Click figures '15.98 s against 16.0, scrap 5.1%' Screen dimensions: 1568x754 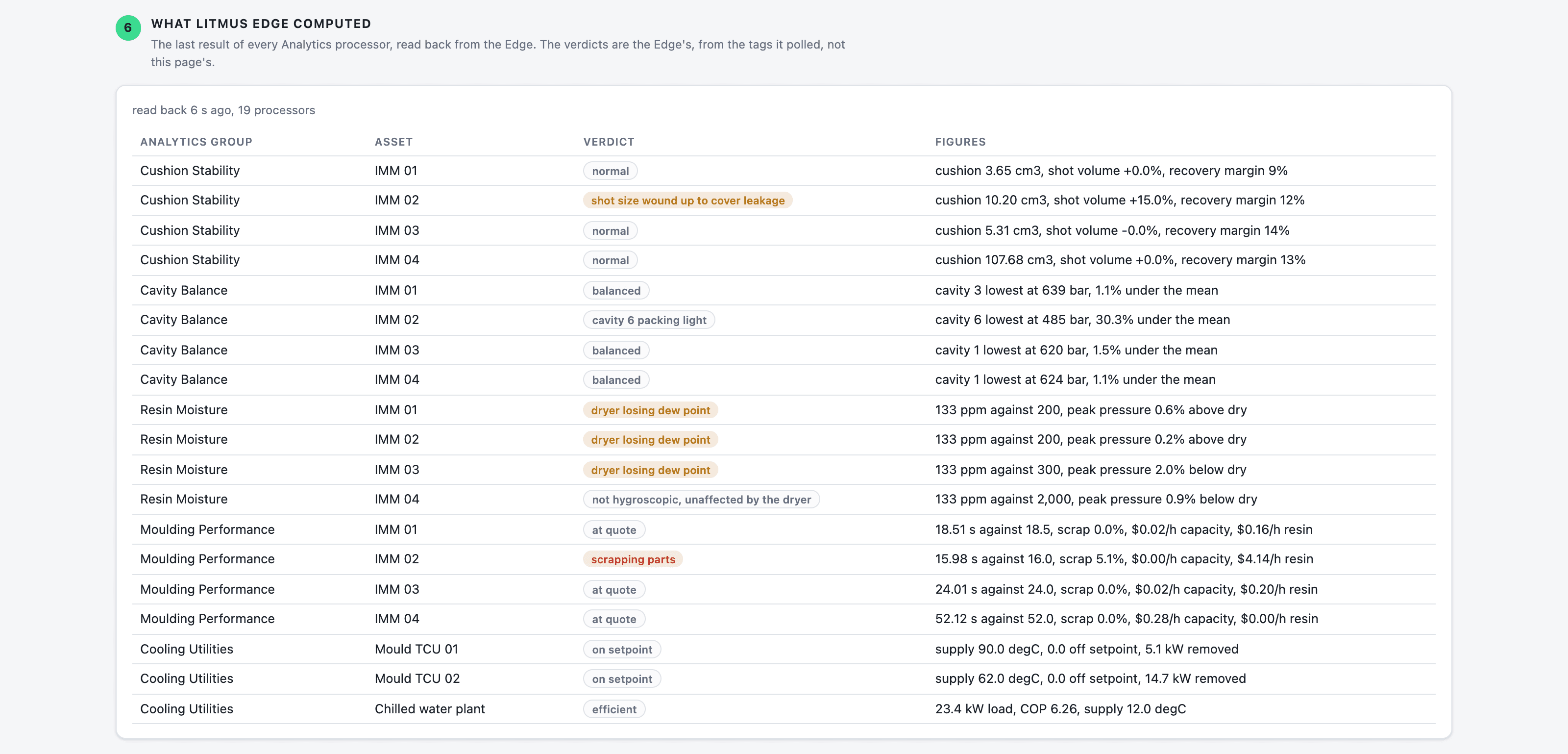click(1030, 559)
